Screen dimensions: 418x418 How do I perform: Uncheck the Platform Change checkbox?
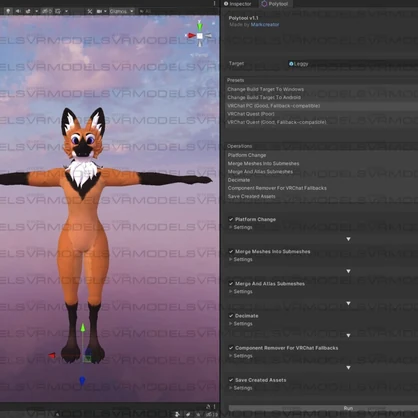tap(231, 219)
